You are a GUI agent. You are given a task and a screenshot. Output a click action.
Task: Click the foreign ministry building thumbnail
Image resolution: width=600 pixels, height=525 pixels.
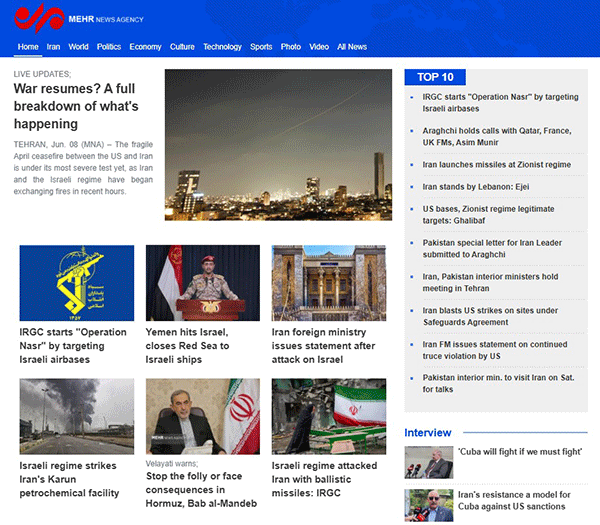[x=329, y=283]
